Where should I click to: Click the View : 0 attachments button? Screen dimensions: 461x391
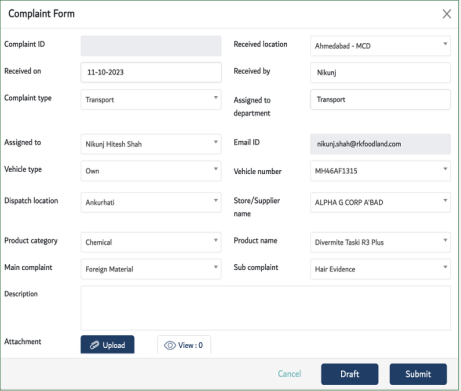tap(184, 345)
